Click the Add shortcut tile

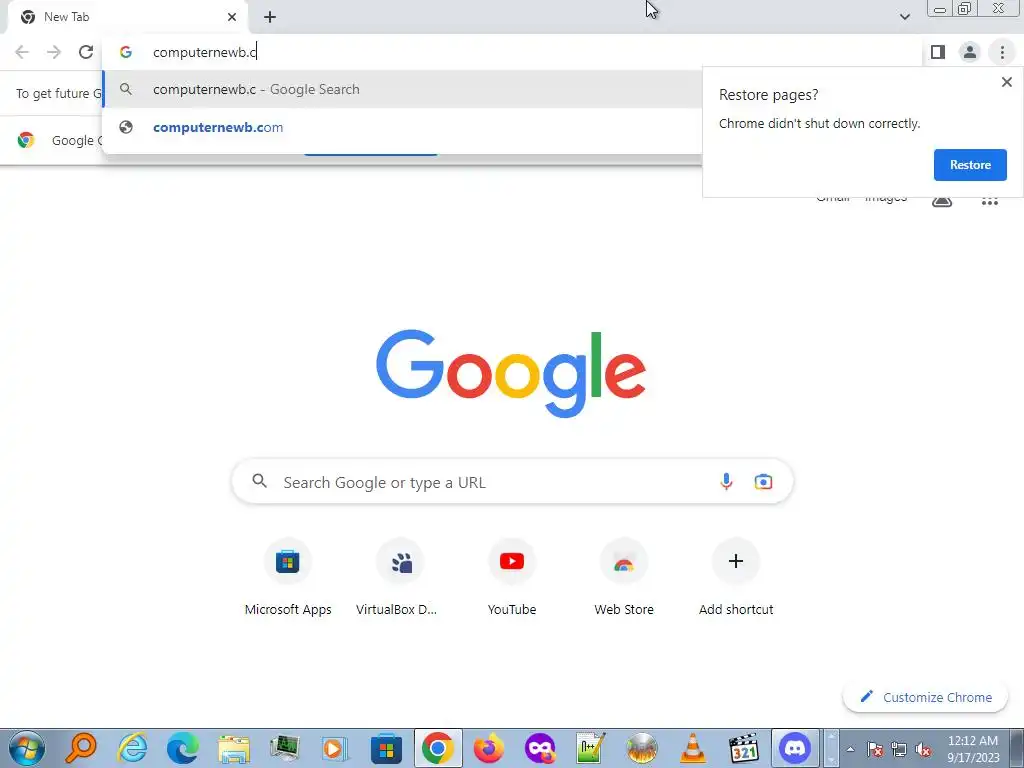(736, 579)
